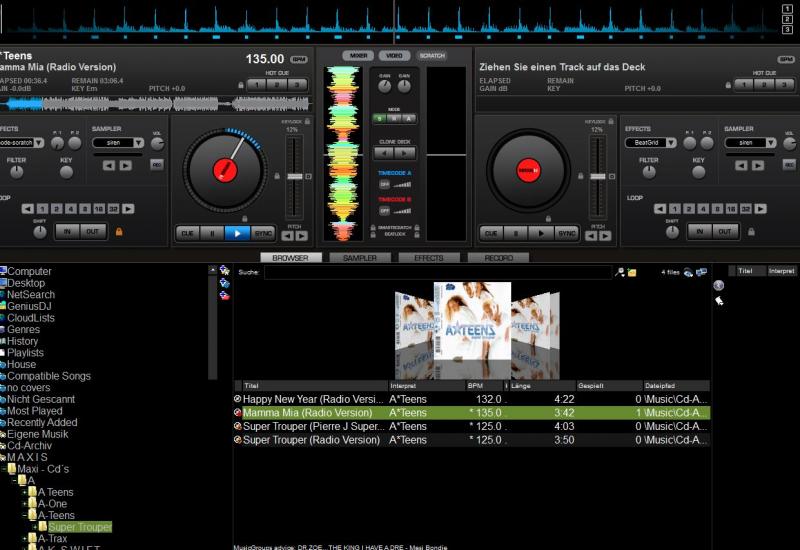Show the MIXER panel

click(x=358, y=56)
